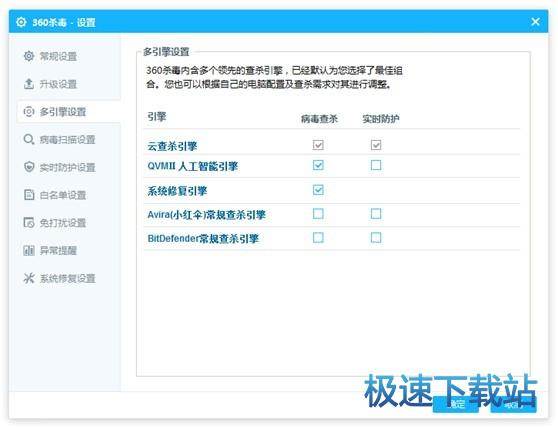Go to 白名单设置 tab
Screen dimensions: 558x428
tap(69, 195)
